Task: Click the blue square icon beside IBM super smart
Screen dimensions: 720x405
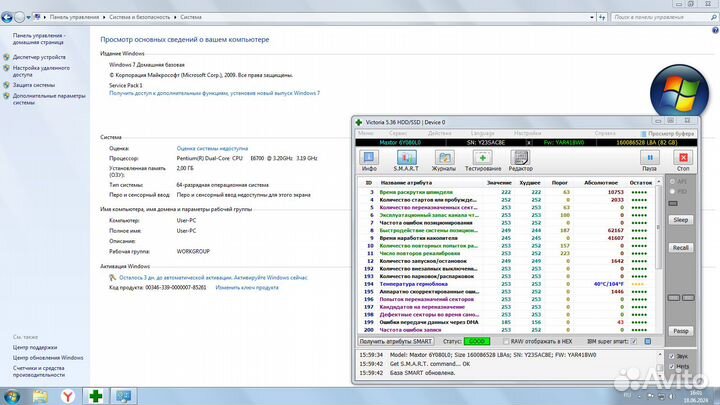Action: (647, 342)
